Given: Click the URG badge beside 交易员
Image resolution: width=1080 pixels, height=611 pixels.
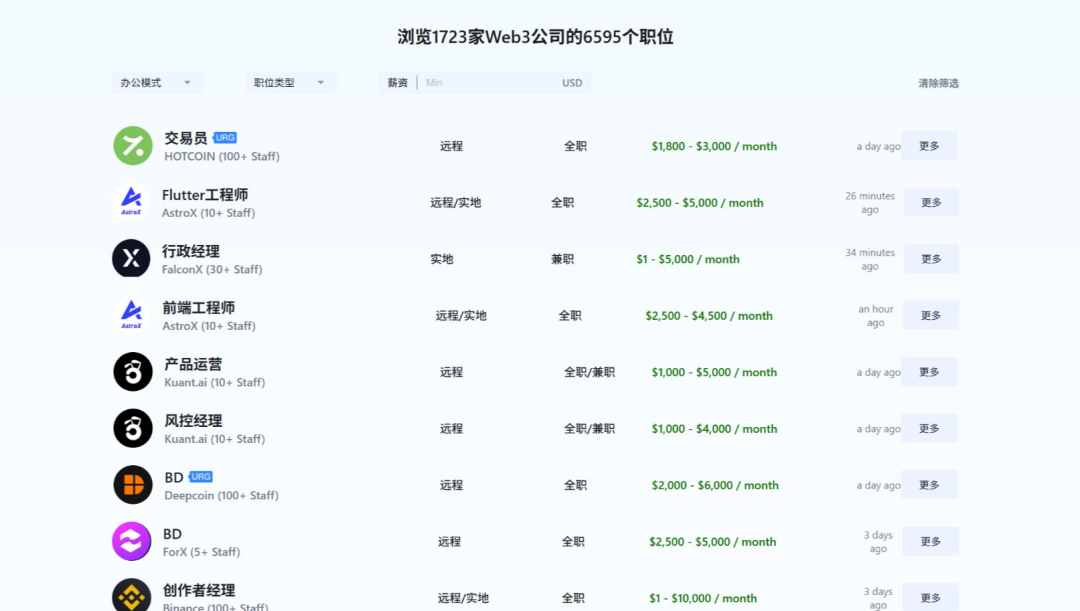Looking at the screenshot, I should [x=225, y=138].
